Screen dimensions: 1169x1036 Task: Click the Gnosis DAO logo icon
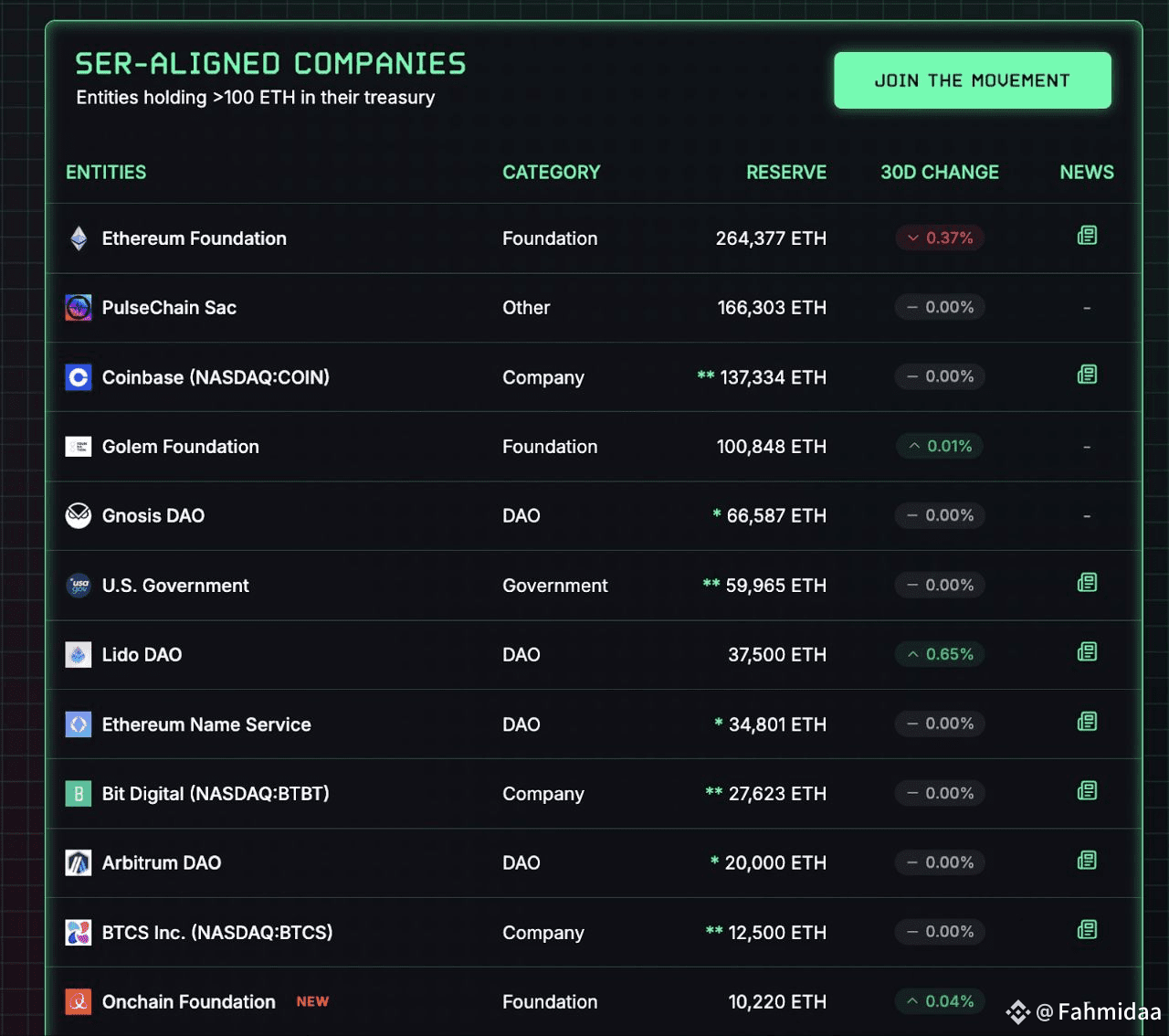click(x=79, y=516)
